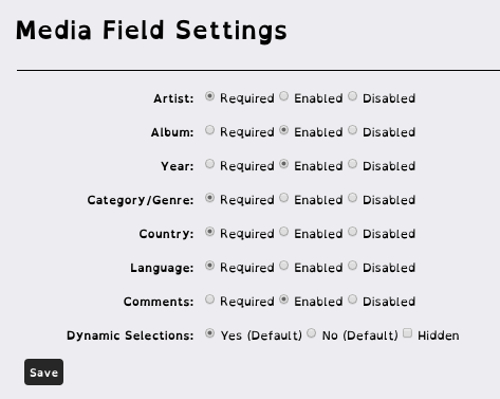Choose Disabled for Year field

point(353,164)
